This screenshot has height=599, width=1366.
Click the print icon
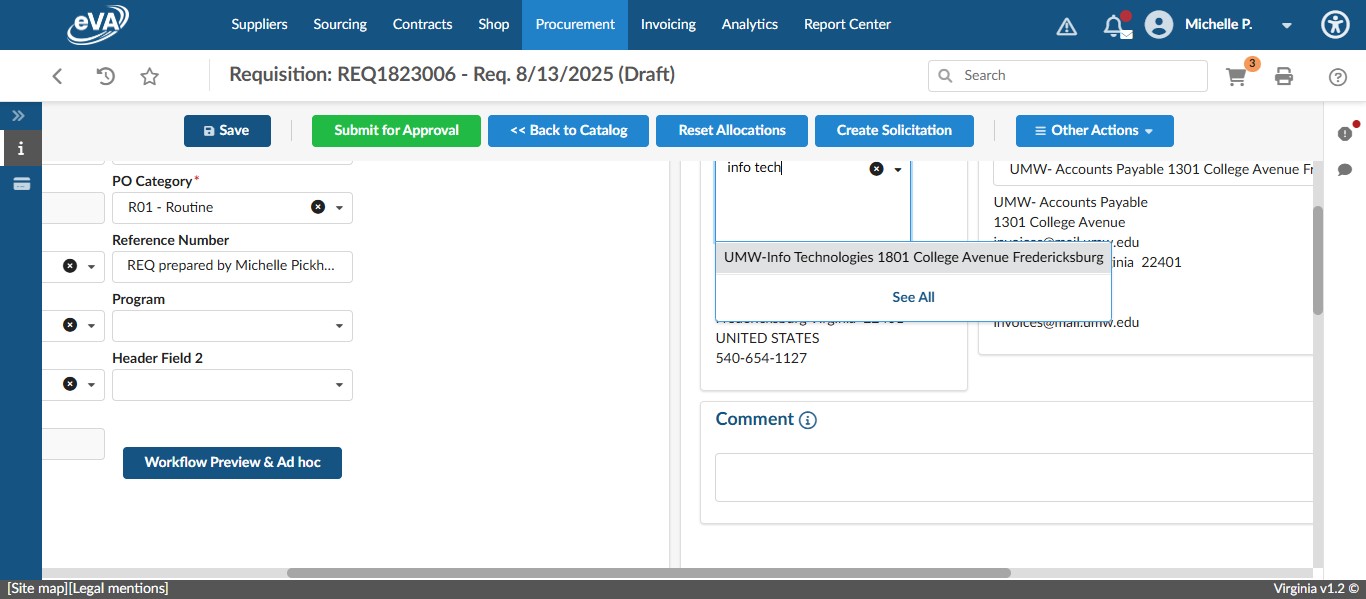pyautogui.click(x=1284, y=76)
